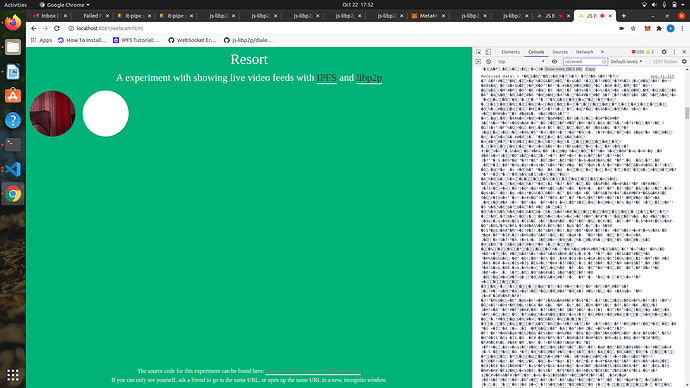Open the MetaMask fox extension icon
Image resolution: width=690 pixels, height=388 pixels.
point(647,28)
